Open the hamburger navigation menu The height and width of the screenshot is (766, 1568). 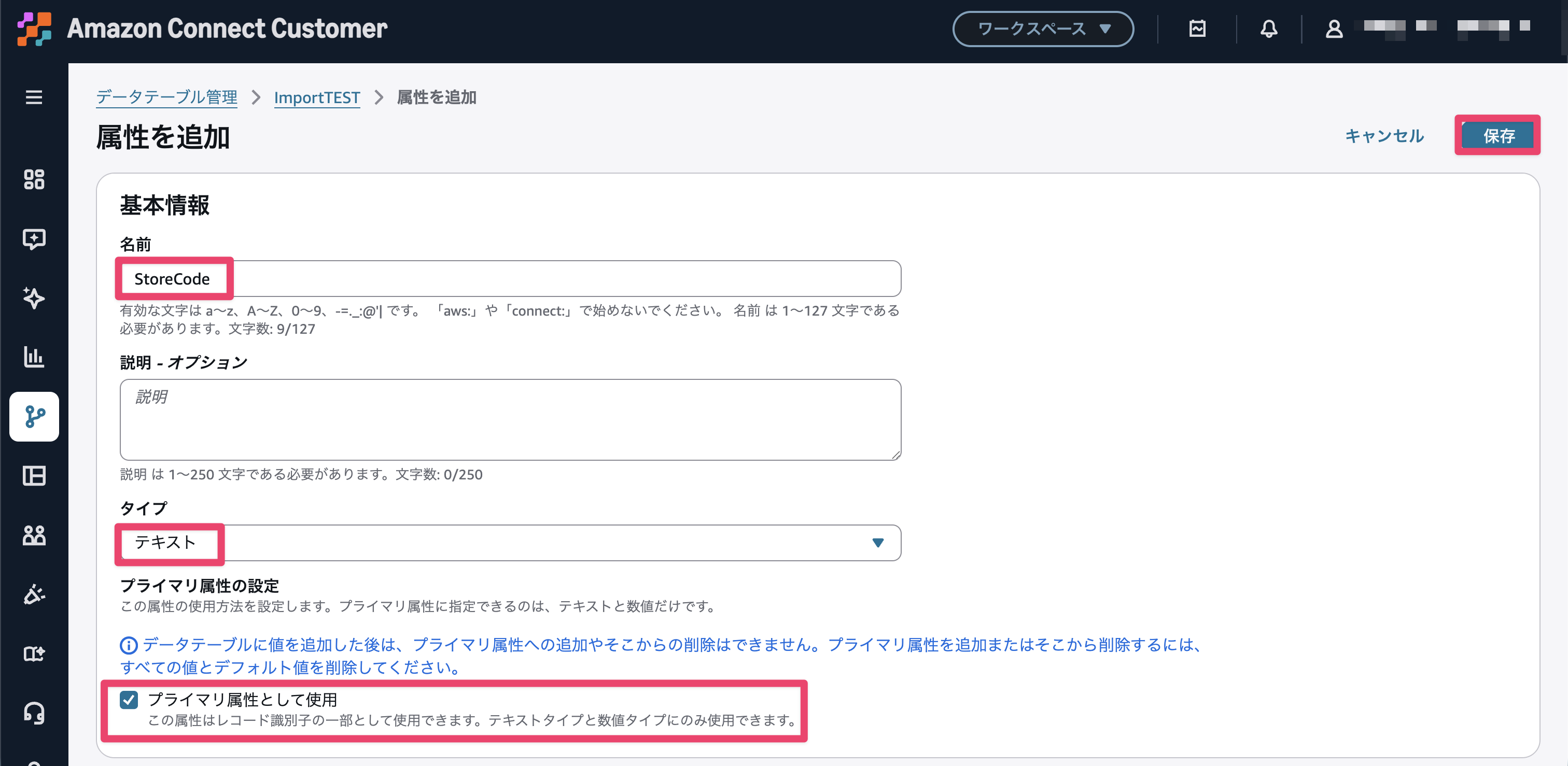[x=34, y=97]
